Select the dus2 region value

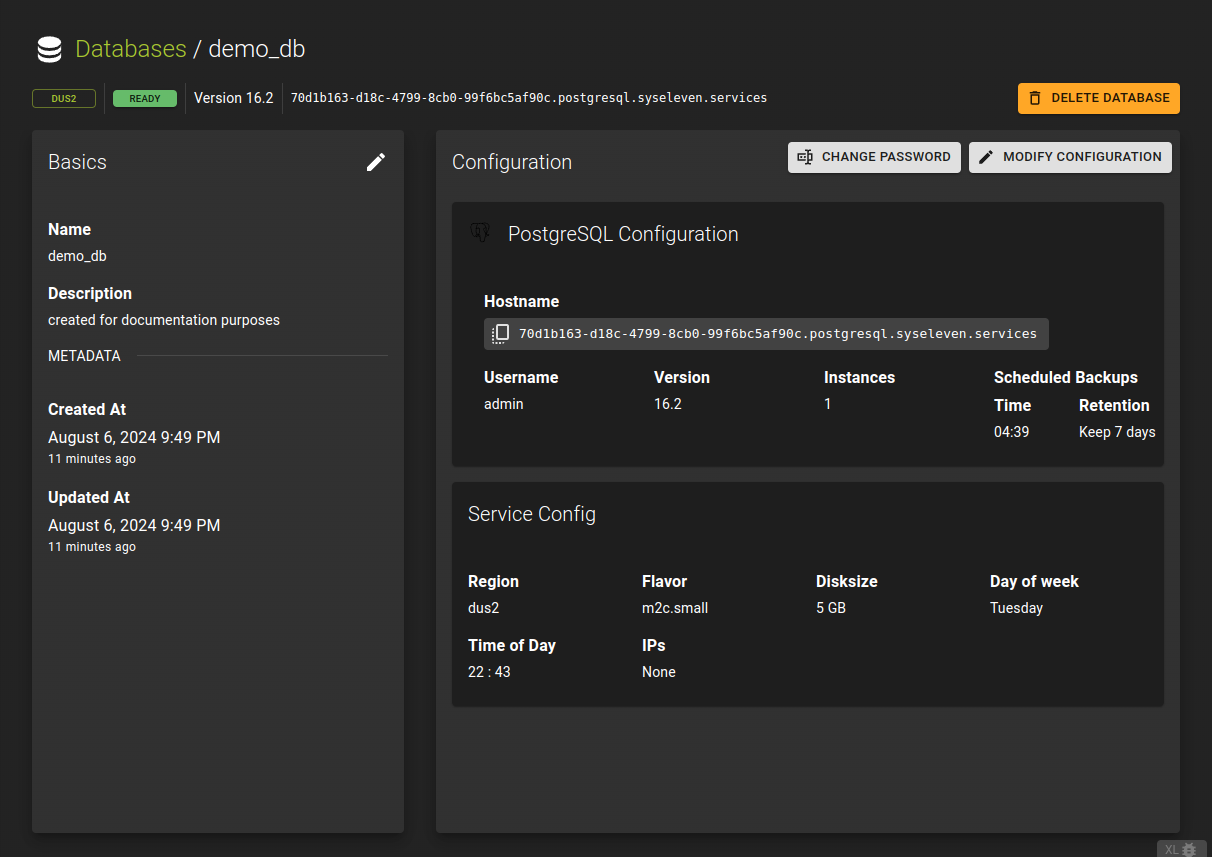tap(485, 608)
